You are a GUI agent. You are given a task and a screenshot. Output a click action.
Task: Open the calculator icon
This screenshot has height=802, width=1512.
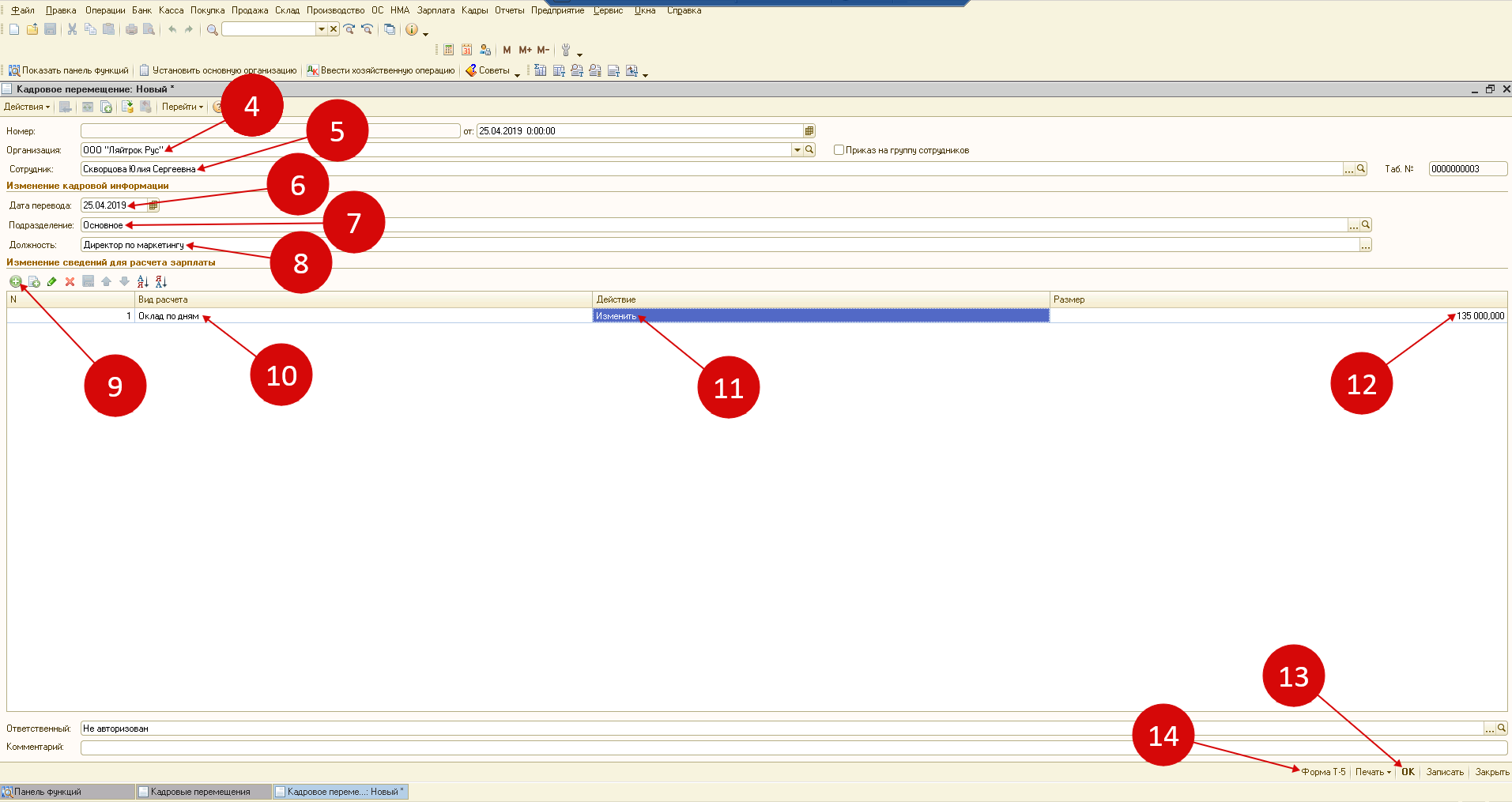coord(448,50)
